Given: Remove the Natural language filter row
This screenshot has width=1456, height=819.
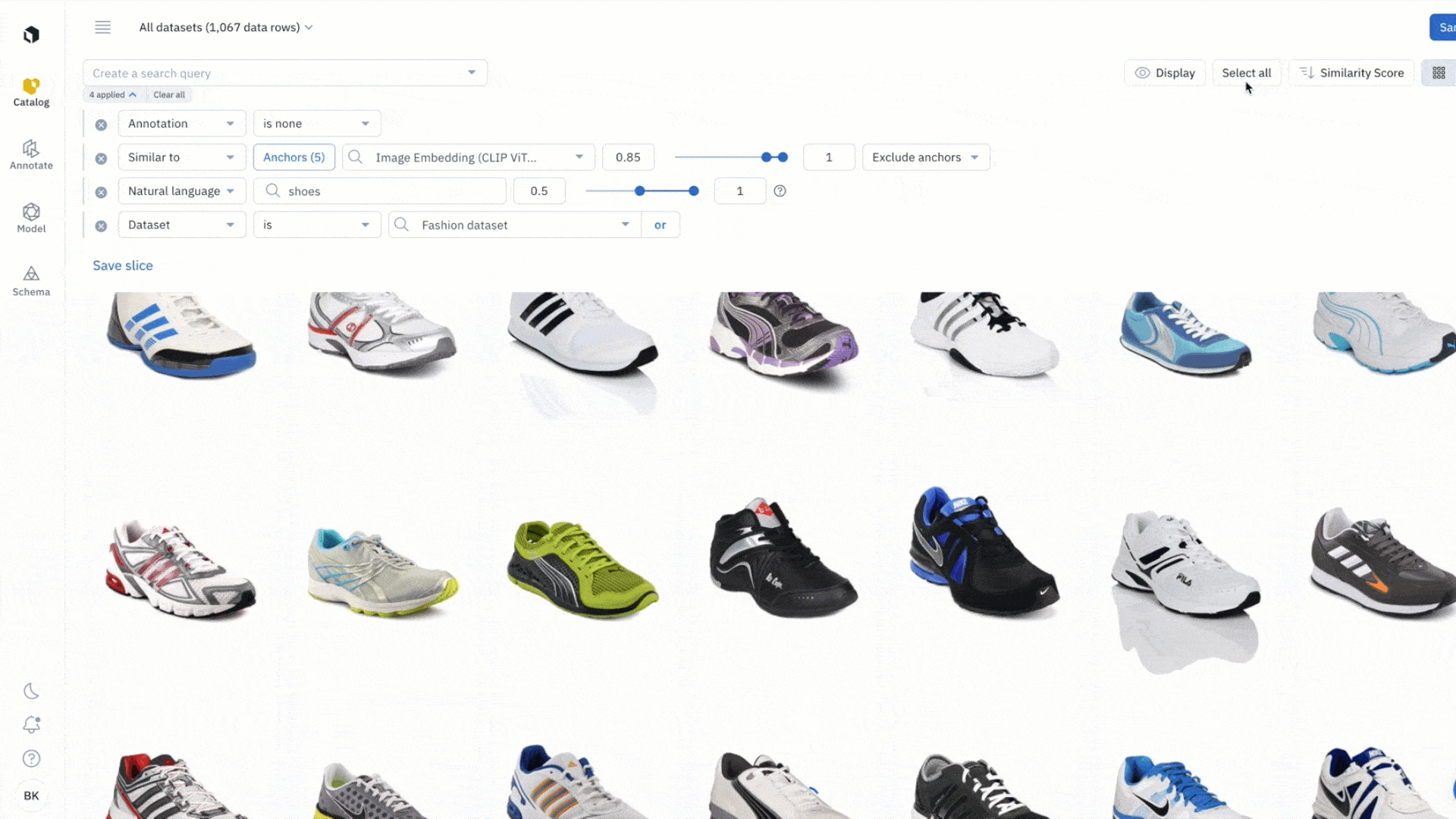Looking at the screenshot, I should [x=101, y=192].
